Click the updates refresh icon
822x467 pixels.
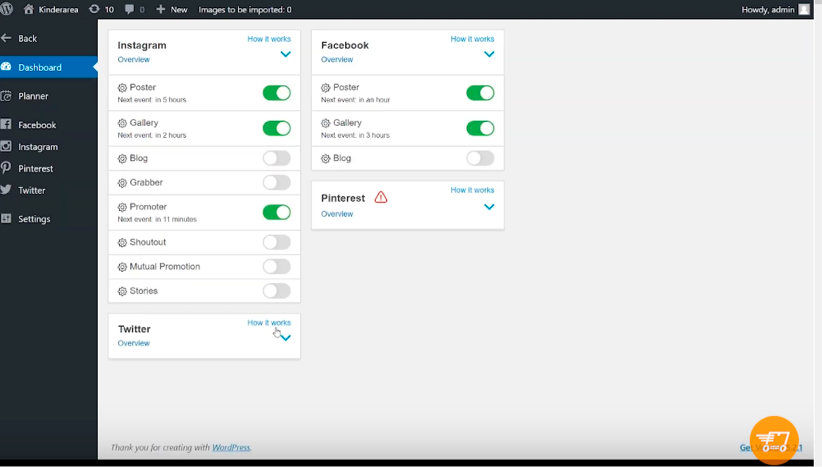(94, 9)
